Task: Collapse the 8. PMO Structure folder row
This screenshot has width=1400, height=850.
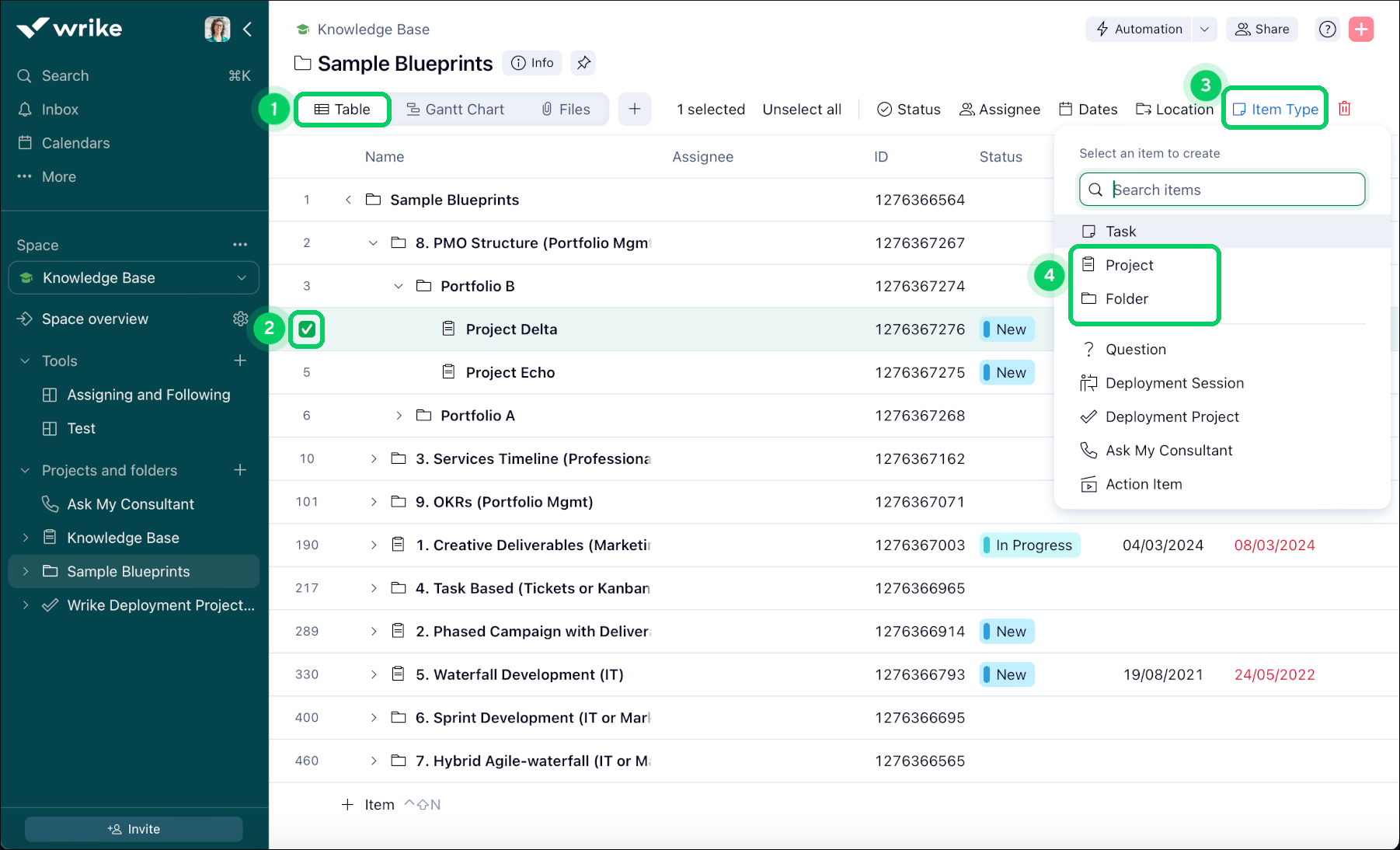Action: (374, 243)
